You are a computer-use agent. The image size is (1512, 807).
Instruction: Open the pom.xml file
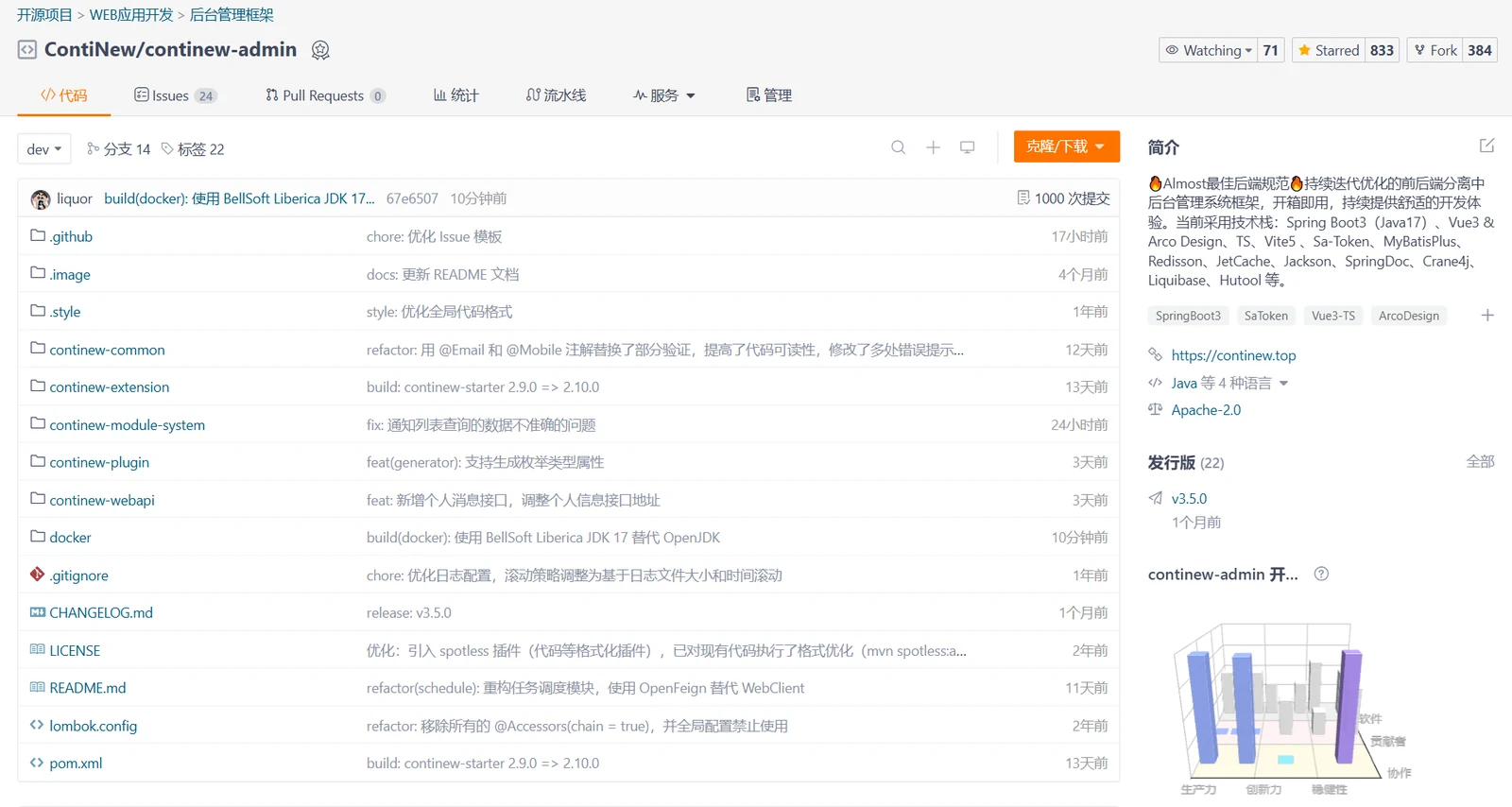(x=76, y=764)
